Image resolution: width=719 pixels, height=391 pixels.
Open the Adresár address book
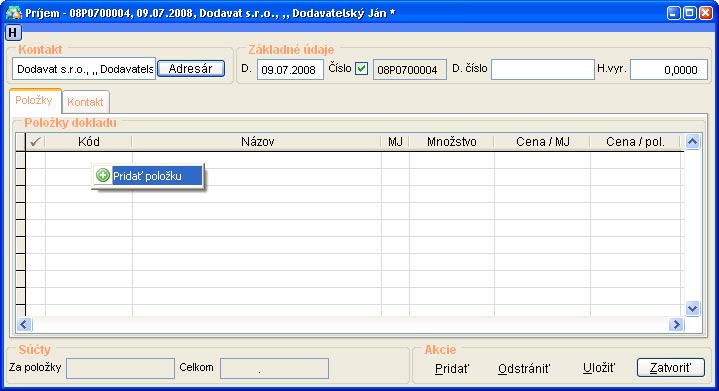tap(191, 69)
